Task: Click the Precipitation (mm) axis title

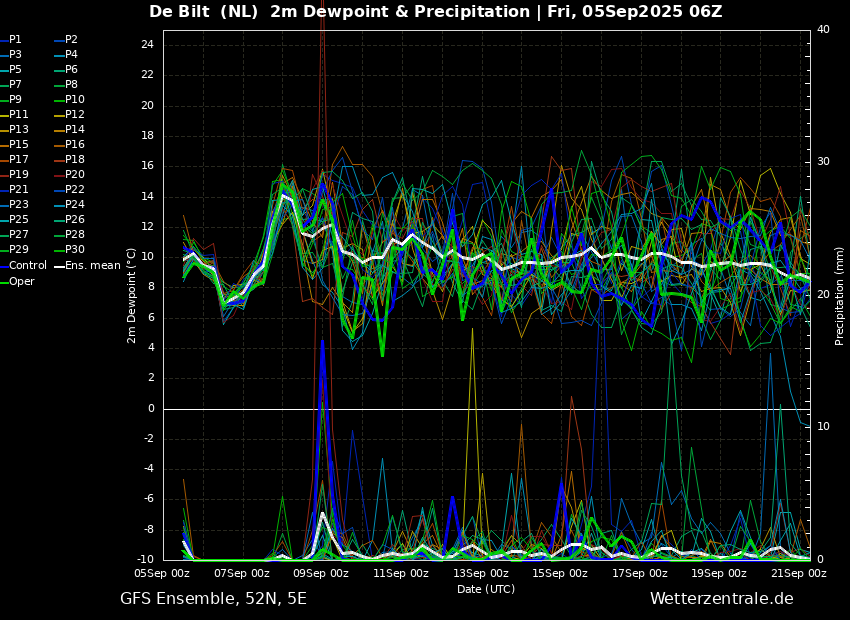Action: 839,295
